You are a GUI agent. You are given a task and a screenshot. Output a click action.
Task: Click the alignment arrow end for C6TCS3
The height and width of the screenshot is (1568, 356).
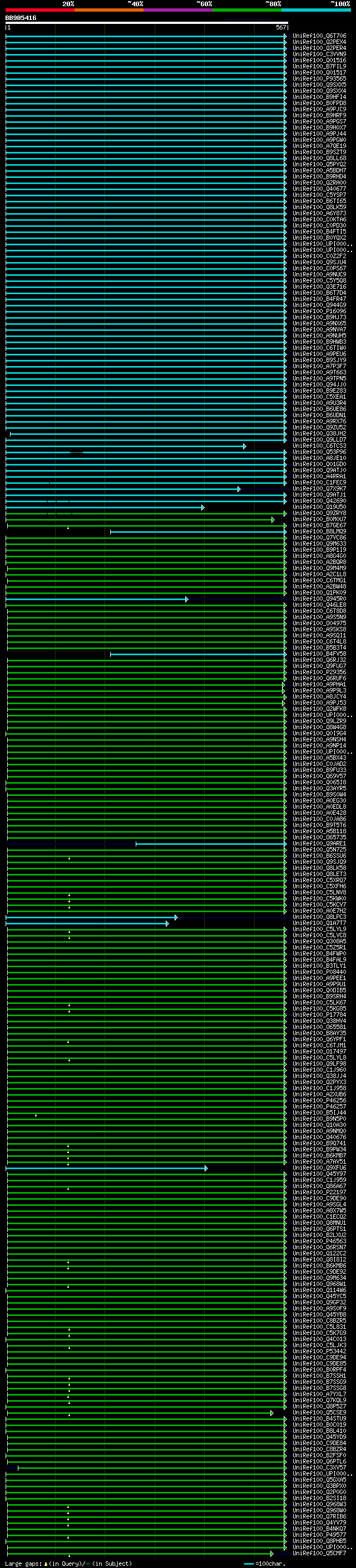[245, 447]
